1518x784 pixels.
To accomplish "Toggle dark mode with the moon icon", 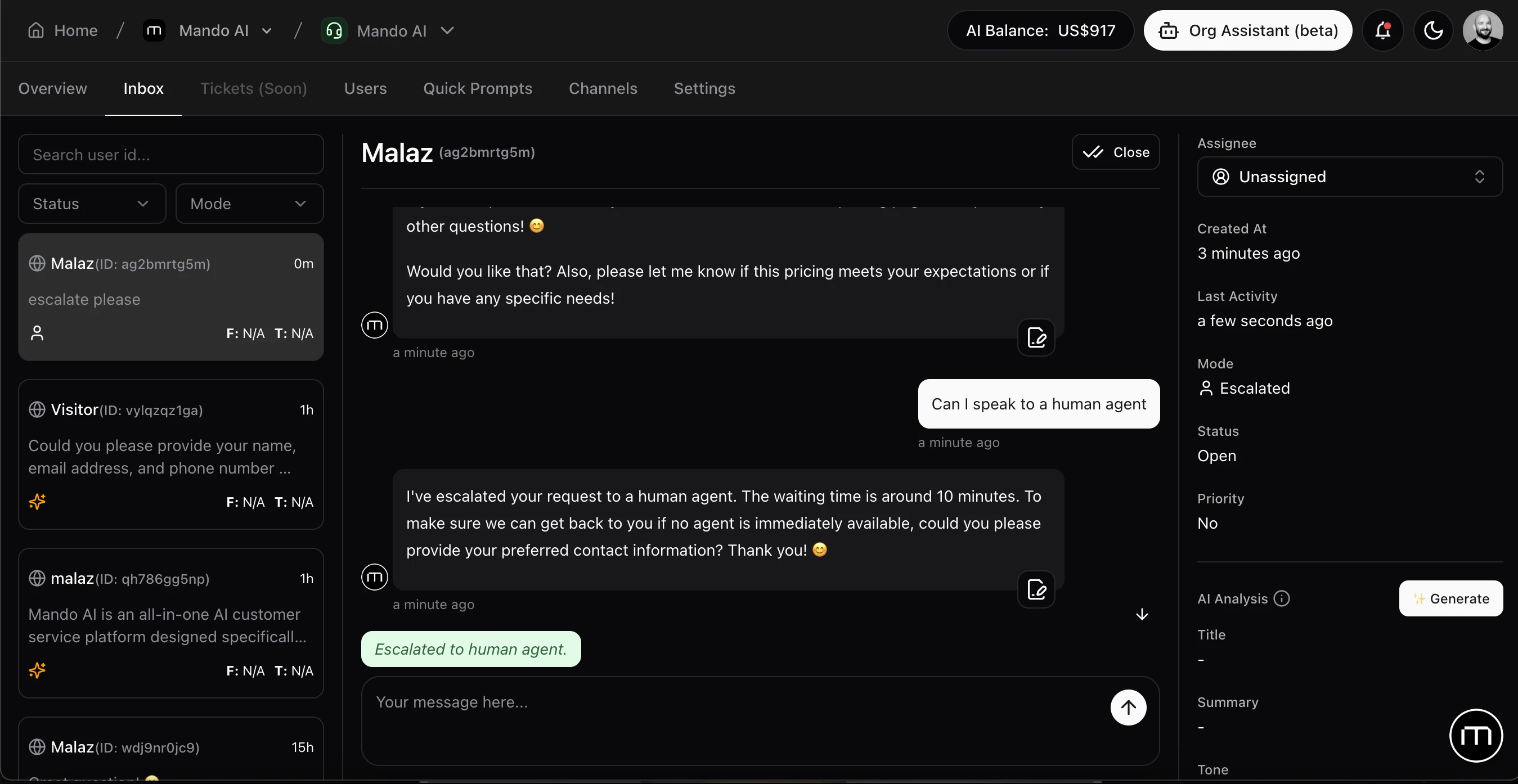I will 1433,30.
